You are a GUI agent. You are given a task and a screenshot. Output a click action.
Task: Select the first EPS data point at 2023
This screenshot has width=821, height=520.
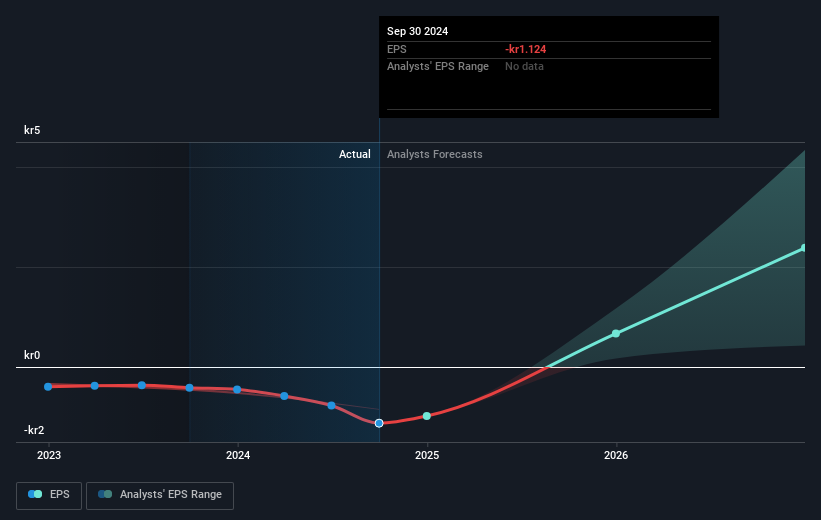click(48, 386)
